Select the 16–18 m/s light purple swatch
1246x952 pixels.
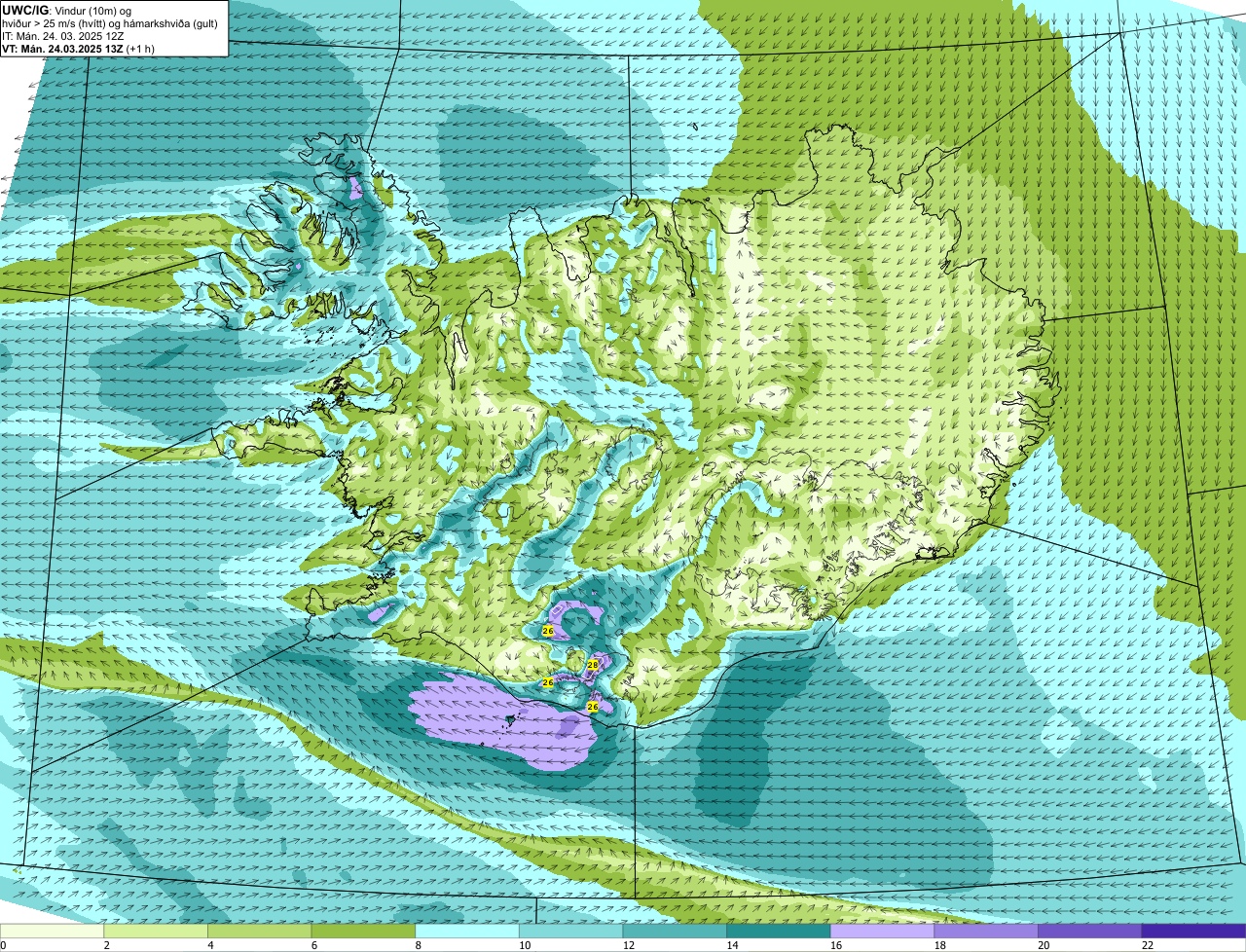(882, 932)
